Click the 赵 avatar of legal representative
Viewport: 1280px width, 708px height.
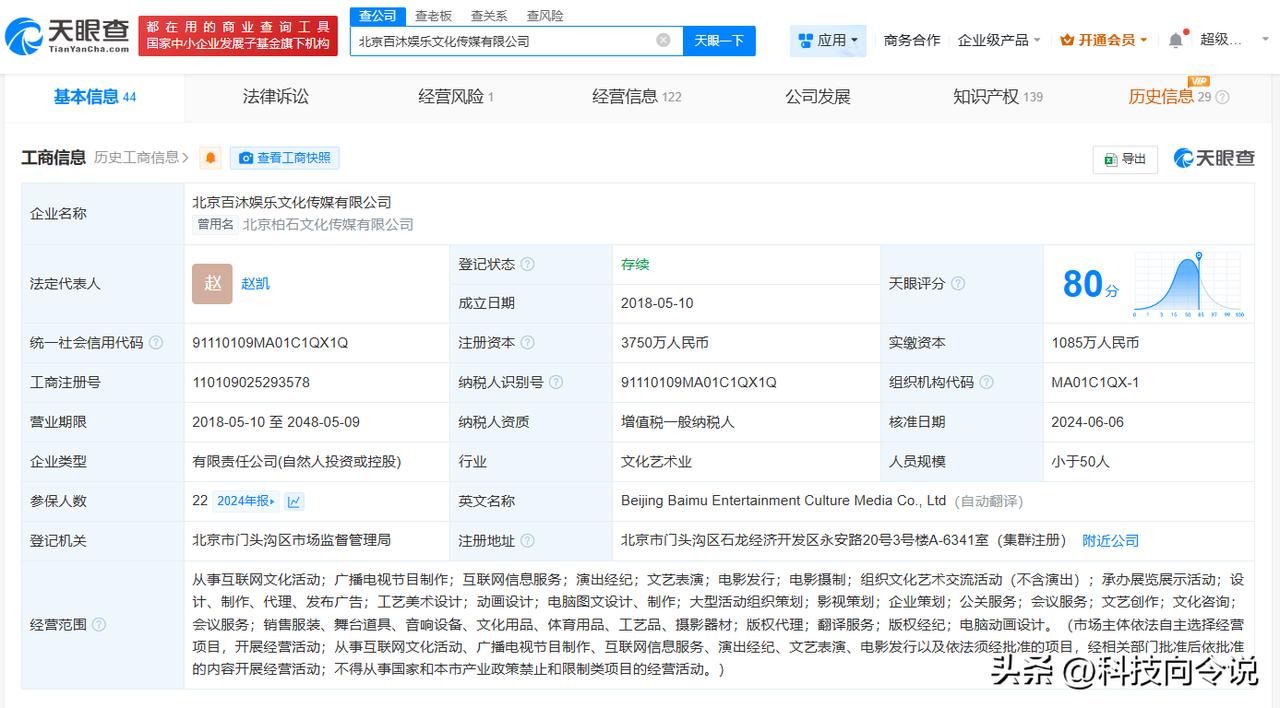coord(212,283)
